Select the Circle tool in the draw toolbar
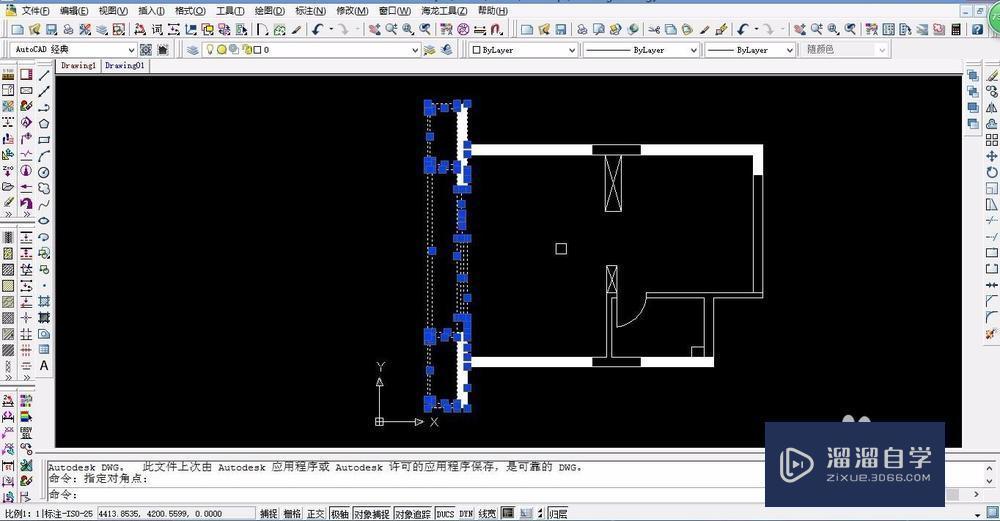This screenshot has height=521, width=1000. (44, 172)
